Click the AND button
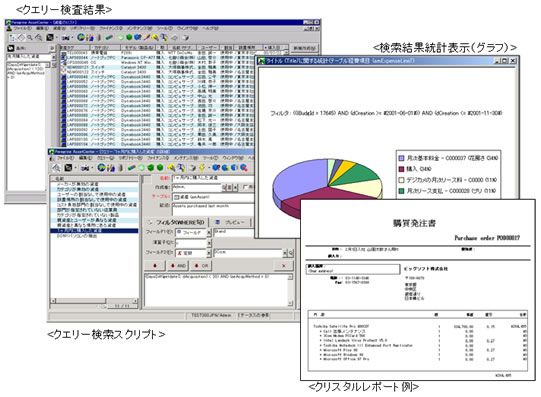The image size is (541, 397). pyautogui.click(x=178, y=266)
